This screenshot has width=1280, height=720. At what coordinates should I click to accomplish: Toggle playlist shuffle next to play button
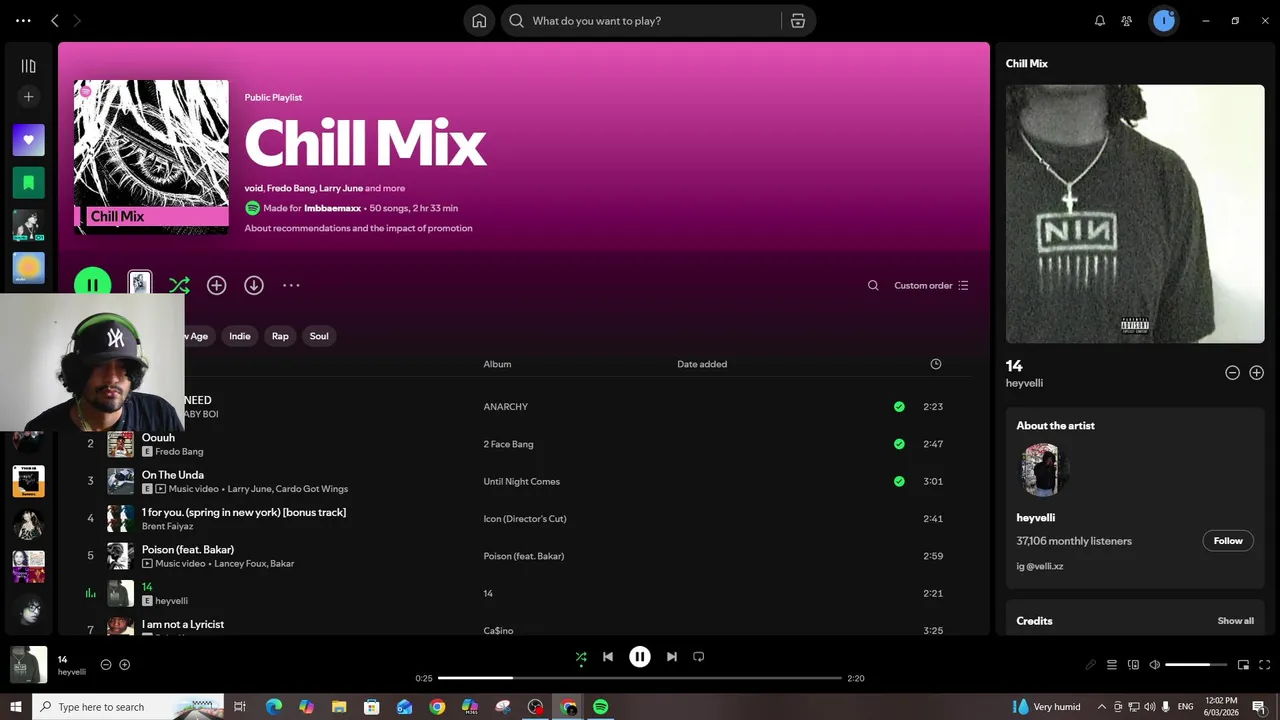click(x=179, y=286)
